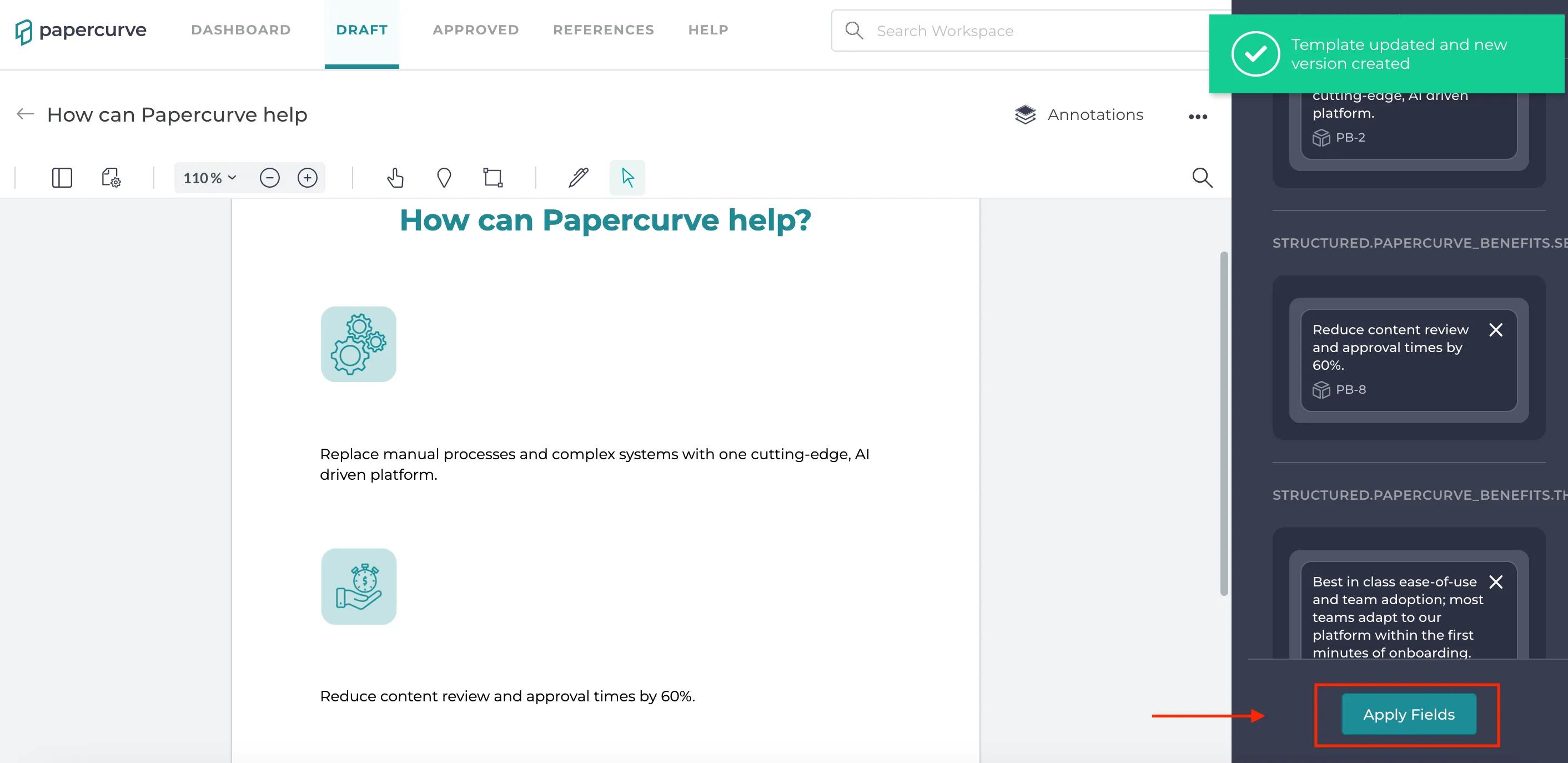The height and width of the screenshot is (763, 1568).
Task: Click the Search Workspace input field
Action: pos(1023,31)
